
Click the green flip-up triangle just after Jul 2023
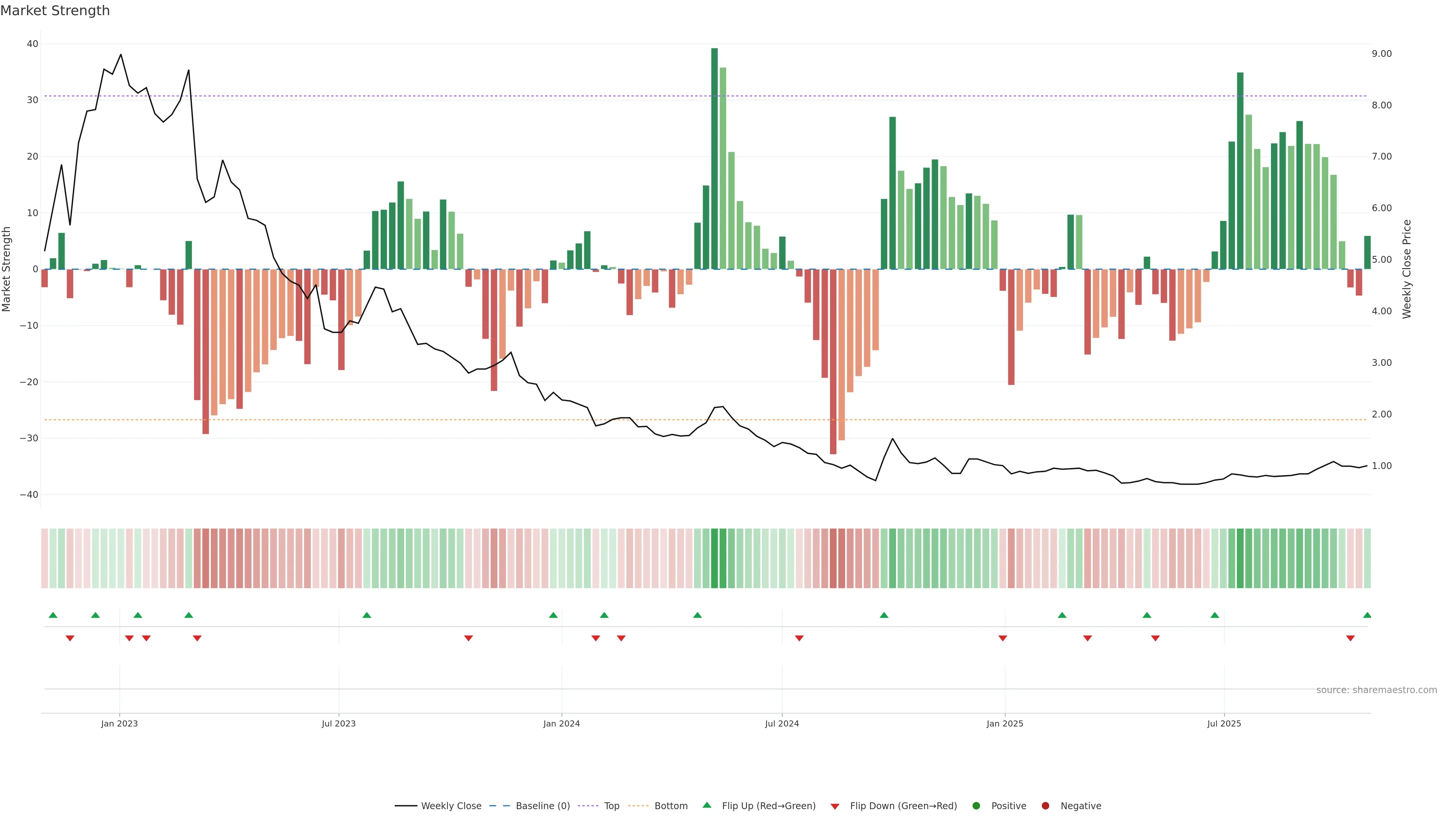click(367, 615)
